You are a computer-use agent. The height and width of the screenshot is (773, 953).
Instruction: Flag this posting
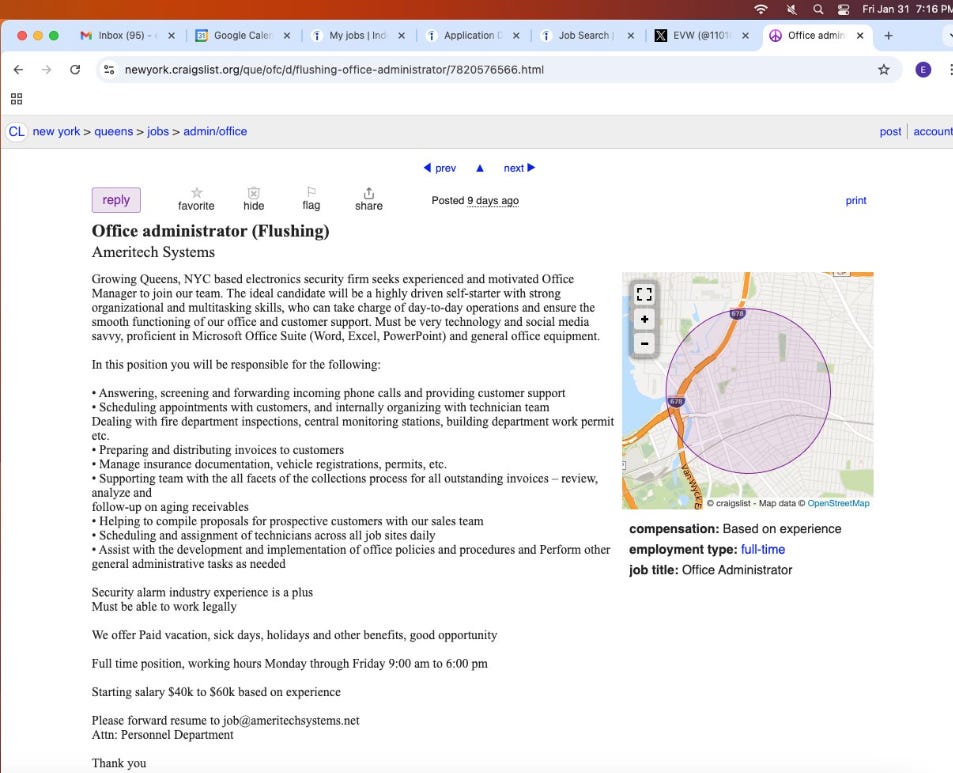pos(311,199)
